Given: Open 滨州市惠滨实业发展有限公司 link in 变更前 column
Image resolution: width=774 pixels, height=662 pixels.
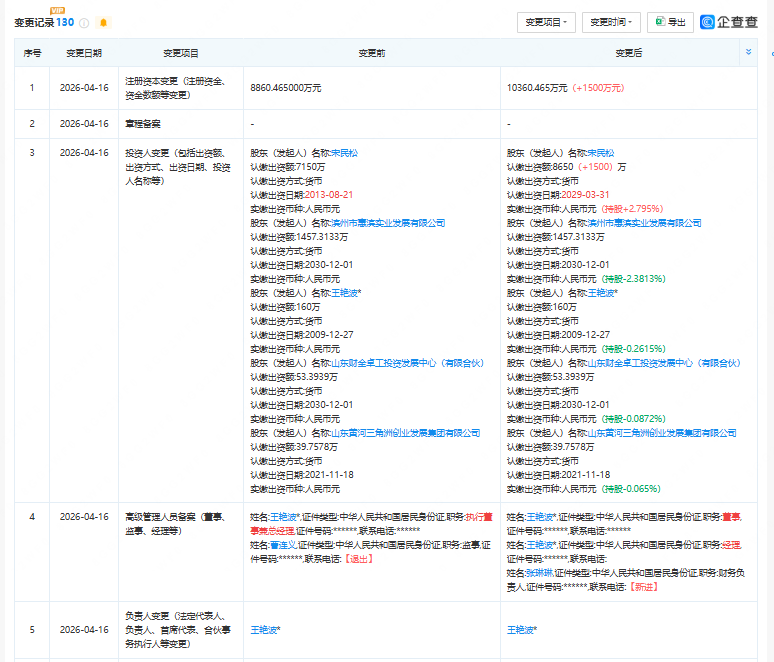Looking at the screenshot, I should coord(387,223).
